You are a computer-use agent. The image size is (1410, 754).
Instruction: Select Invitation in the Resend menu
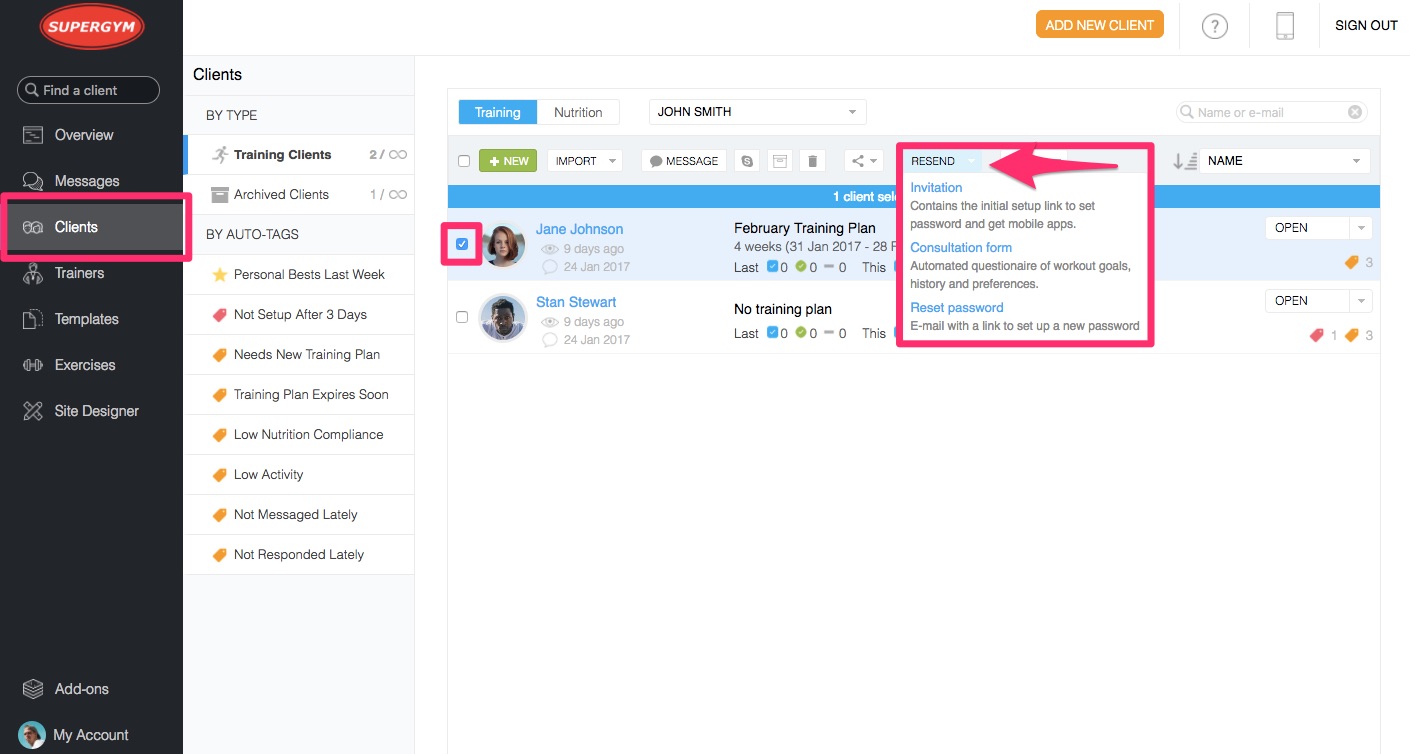point(936,188)
